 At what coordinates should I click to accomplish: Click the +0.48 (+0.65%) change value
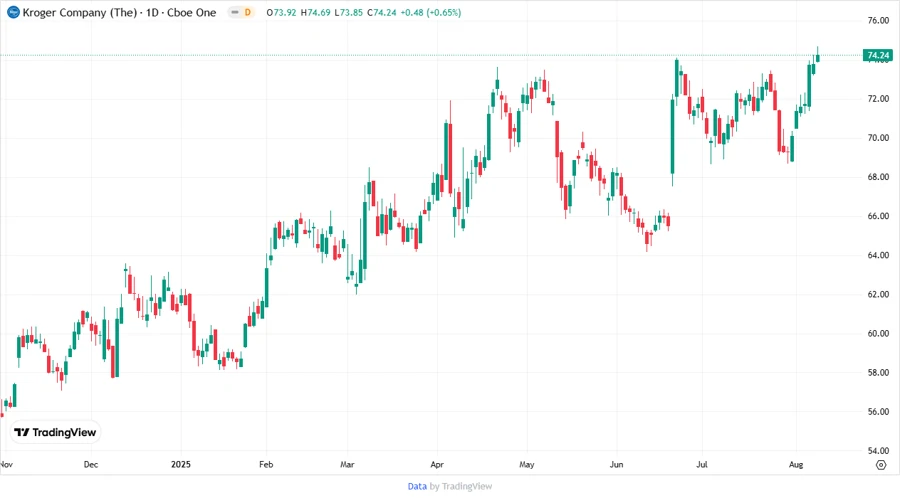coord(431,12)
